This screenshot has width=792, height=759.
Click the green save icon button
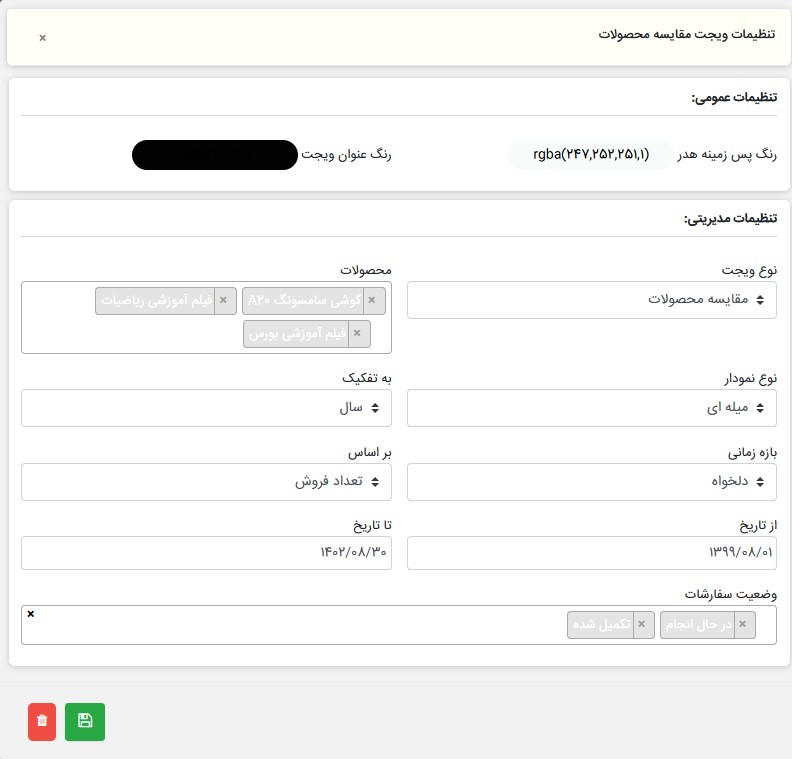click(84, 721)
